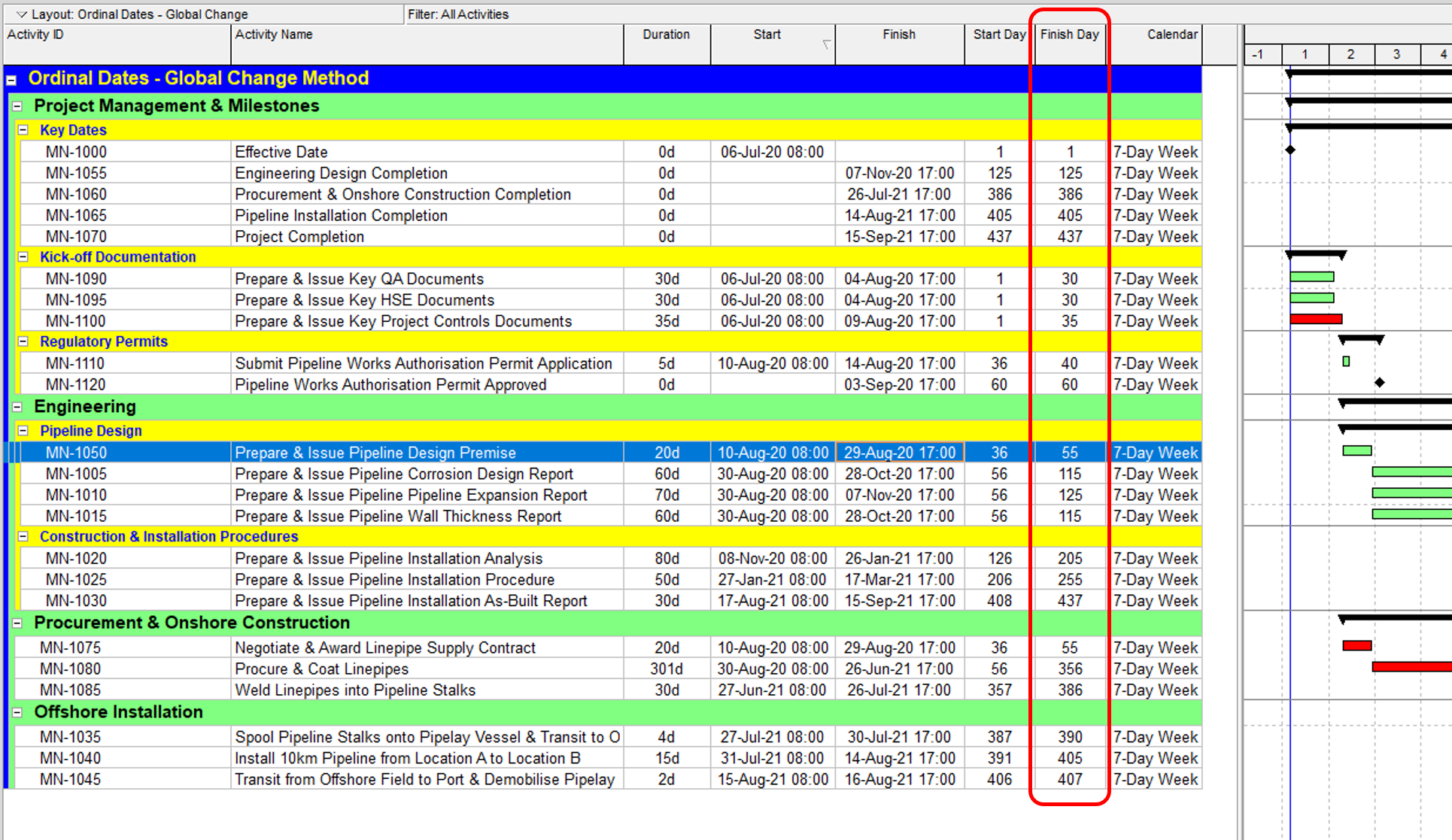
Task: Click Permit Approved milestone diamond in Gantt
Action: [x=1380, y=383]
